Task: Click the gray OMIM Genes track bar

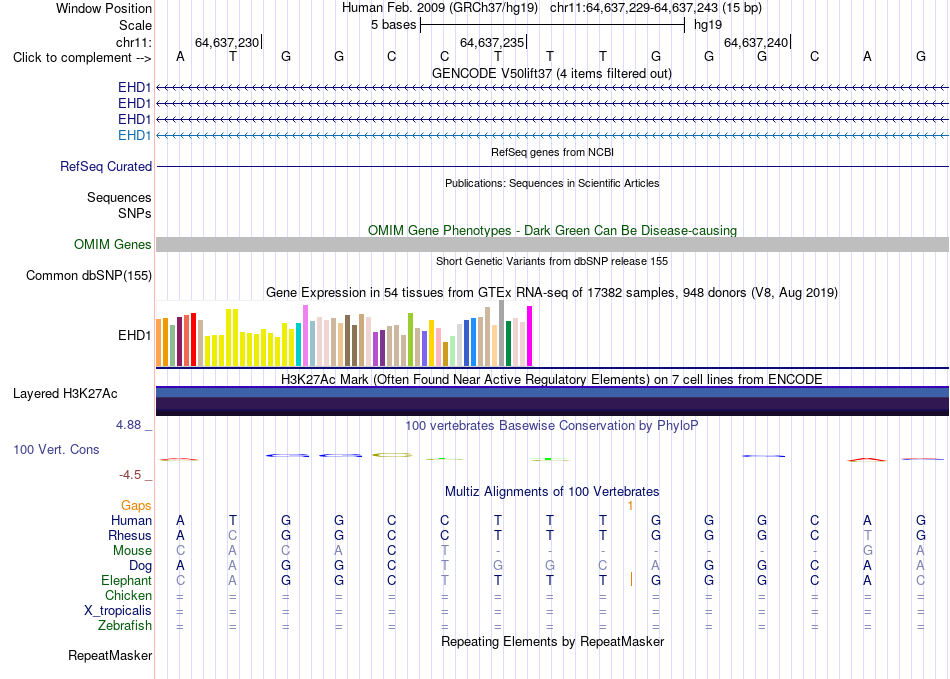Action: pos(553,245)
